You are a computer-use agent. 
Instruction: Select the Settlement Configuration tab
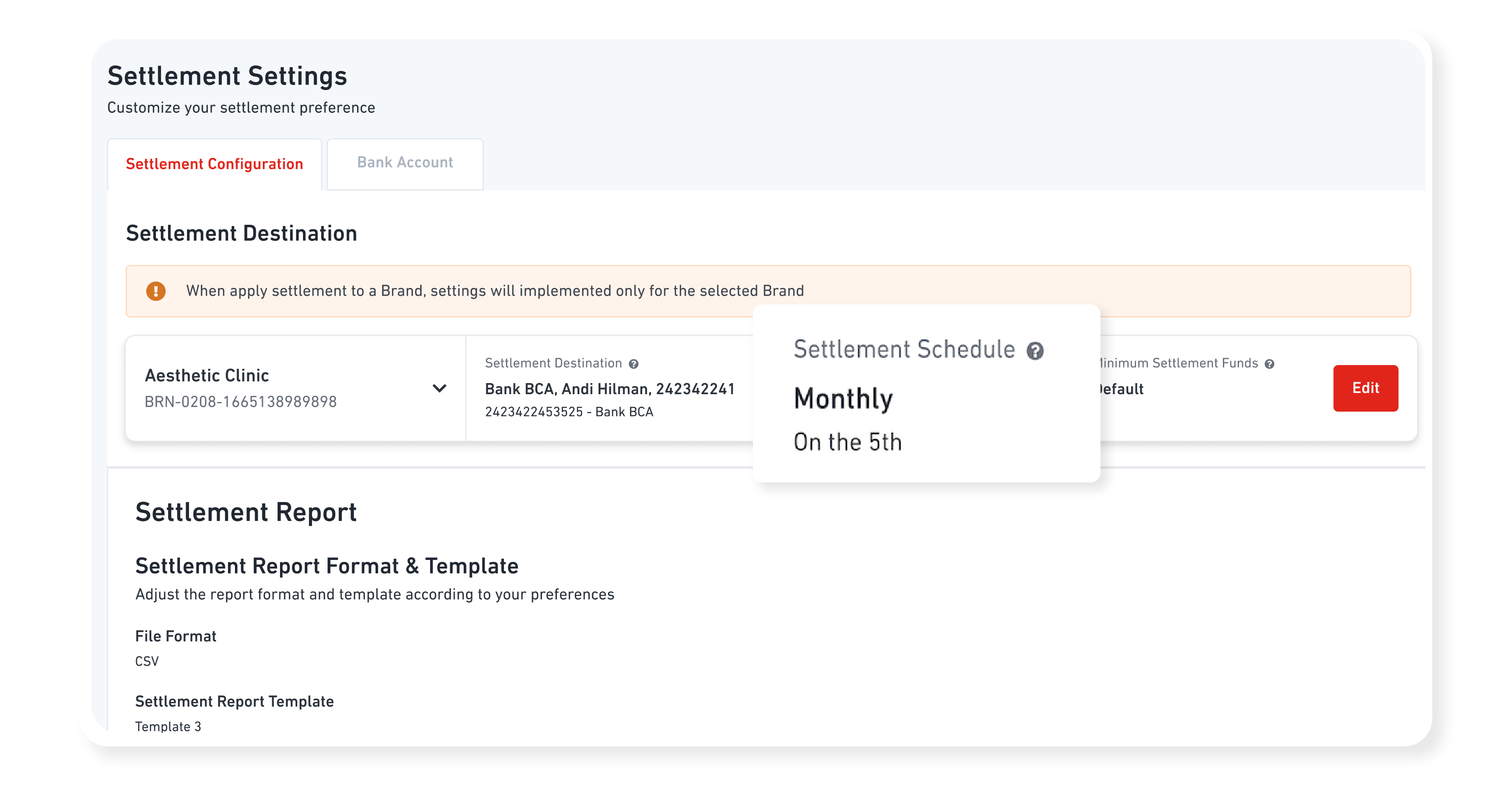pyautogui.click(x=214, y=164)
